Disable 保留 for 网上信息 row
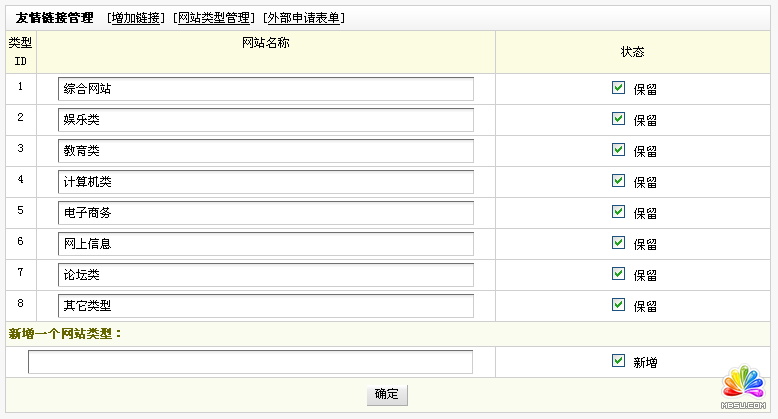The width and height of the screenshot is (778, 419). (x=618, y=243)
